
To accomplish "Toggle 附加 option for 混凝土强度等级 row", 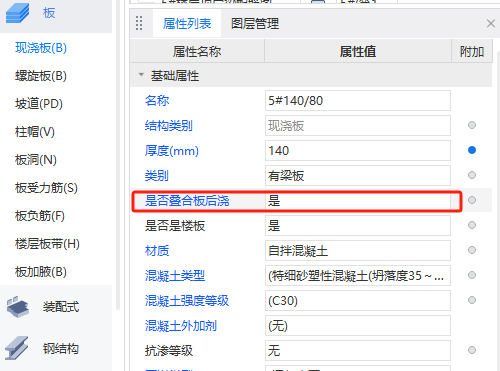I will (x=472, y=300).
